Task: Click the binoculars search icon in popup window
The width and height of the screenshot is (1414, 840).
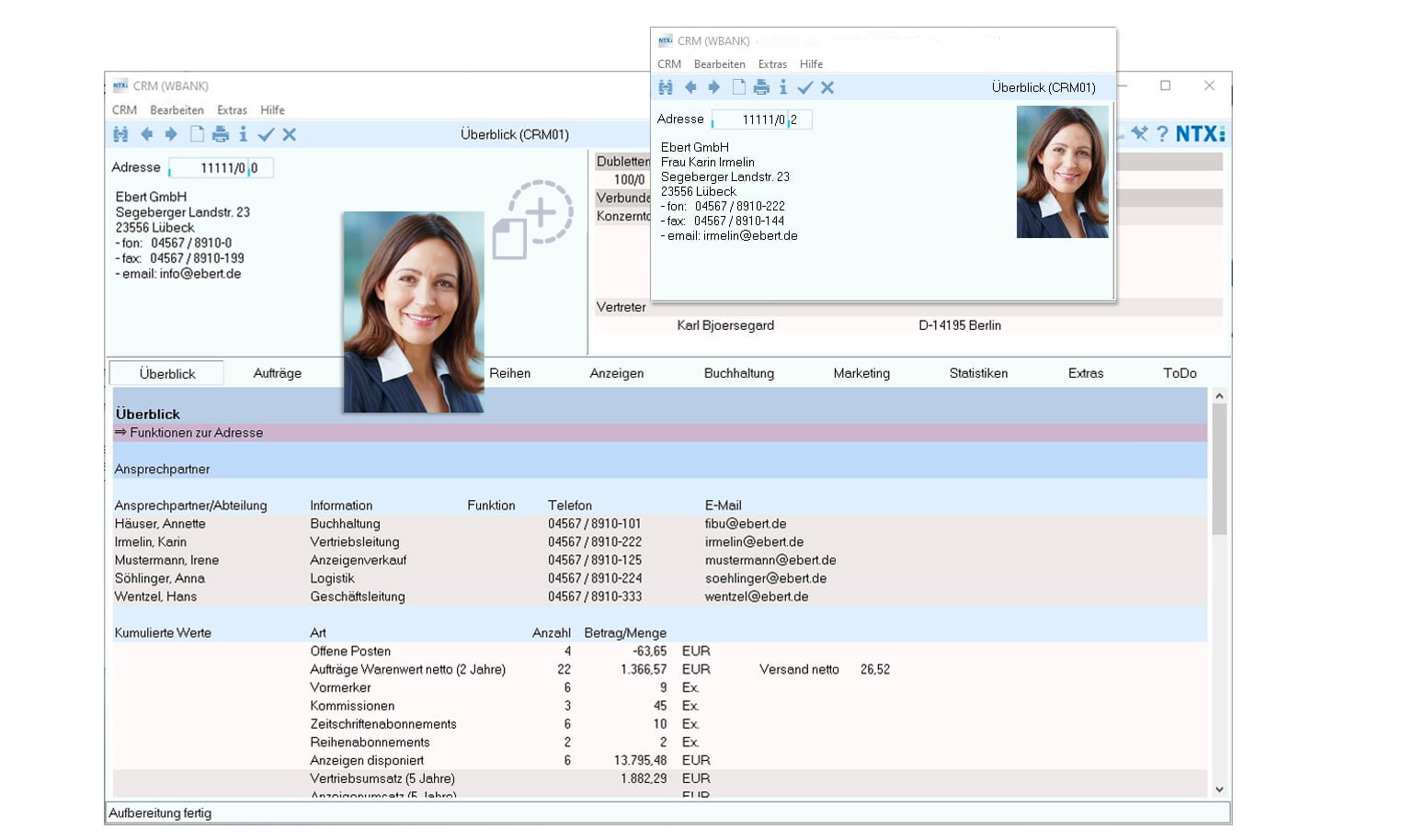Action: point(666,87)
